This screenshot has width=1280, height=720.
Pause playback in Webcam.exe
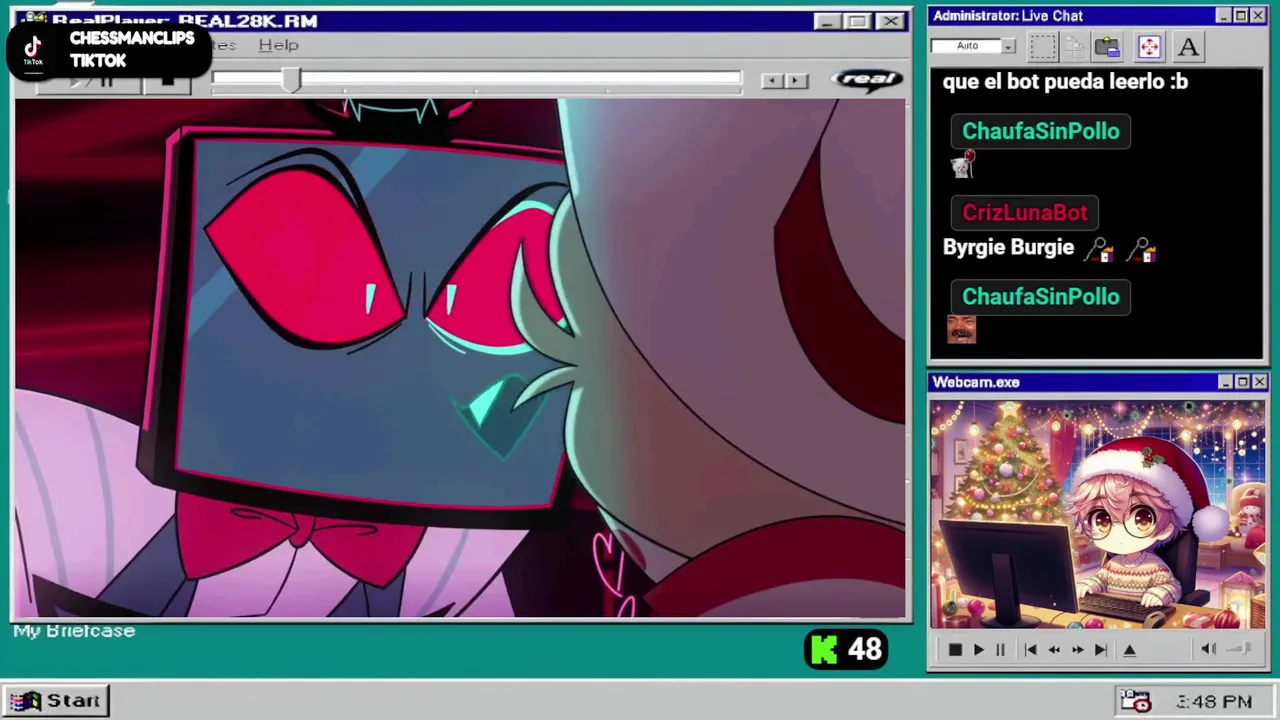1000,650
